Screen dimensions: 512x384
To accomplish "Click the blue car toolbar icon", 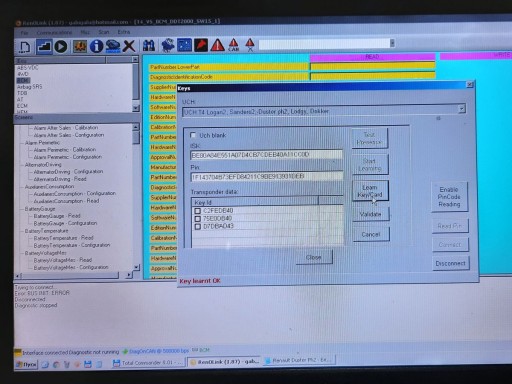I will coord(113,46).
